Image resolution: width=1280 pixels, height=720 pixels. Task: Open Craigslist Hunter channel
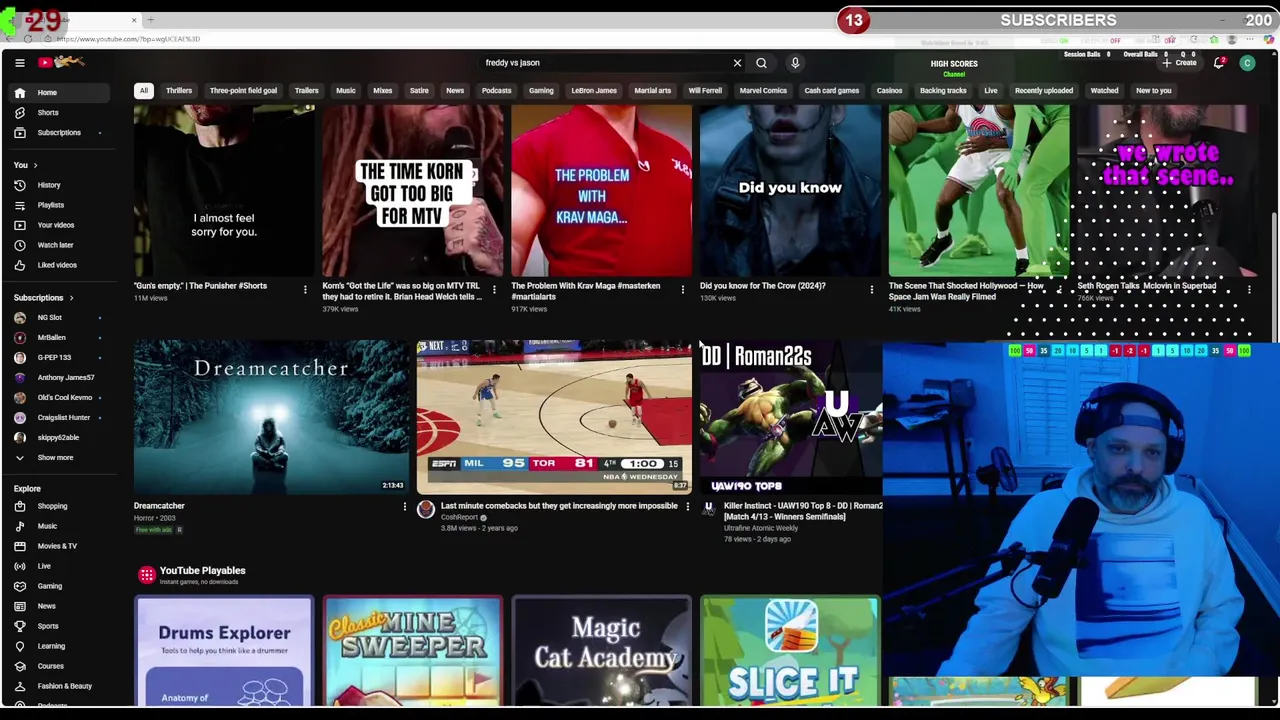coord(60,417)
